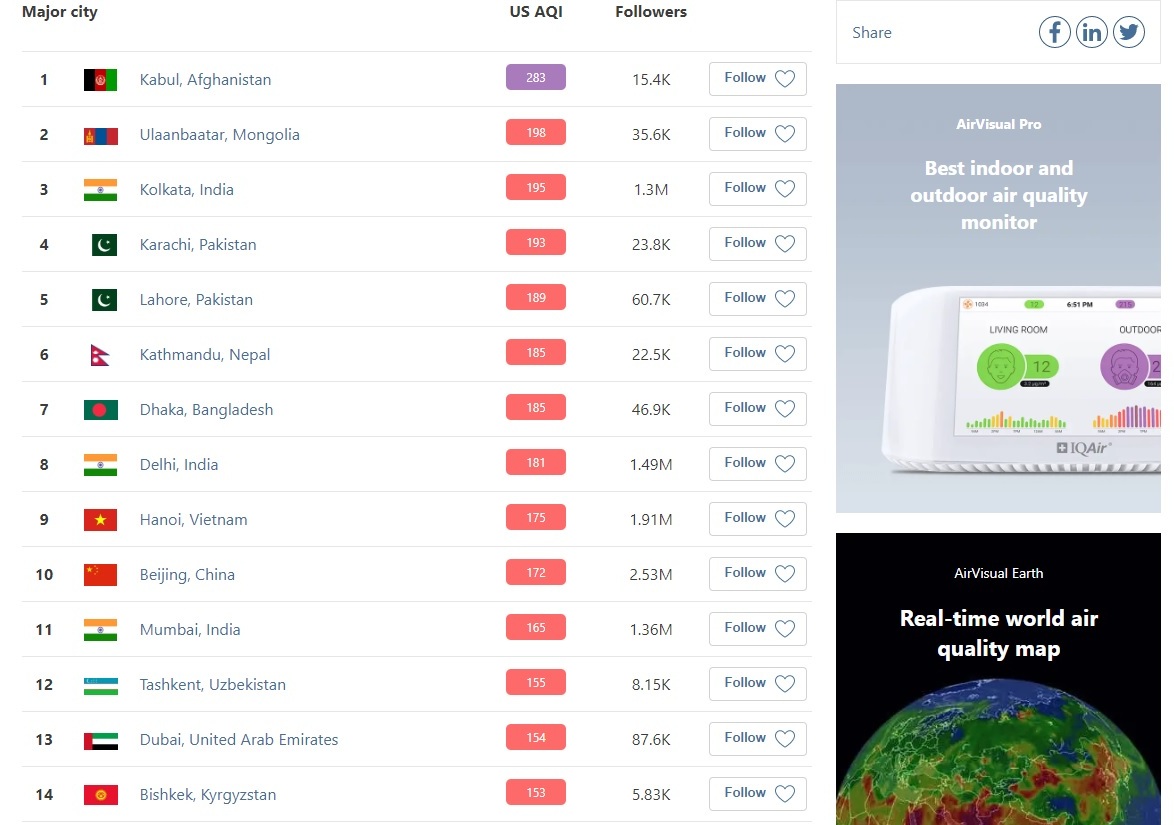The image size is (1174, 825).
Task: Open Ulaanbaatar, Mongolia city link
Action: click(219, 135)
